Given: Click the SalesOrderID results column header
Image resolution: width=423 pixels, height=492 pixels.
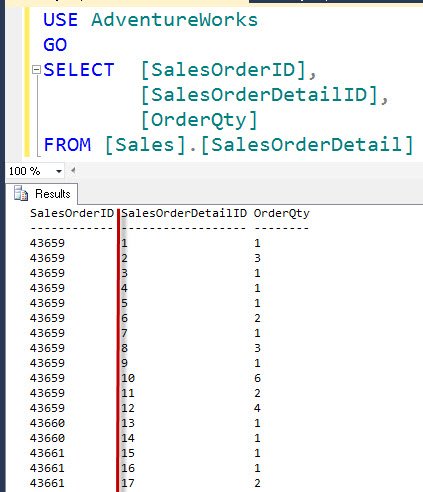Looking at the screenshot, I should [x=72, y=213].
